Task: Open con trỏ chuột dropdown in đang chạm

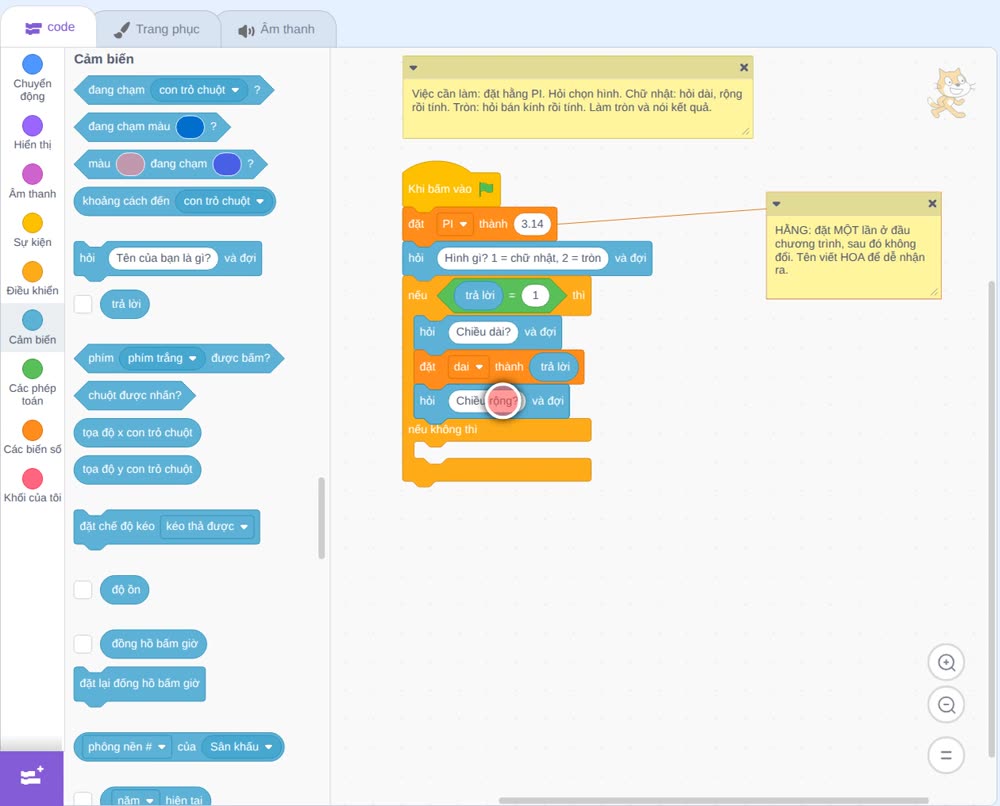Action: tap(199, 90)
